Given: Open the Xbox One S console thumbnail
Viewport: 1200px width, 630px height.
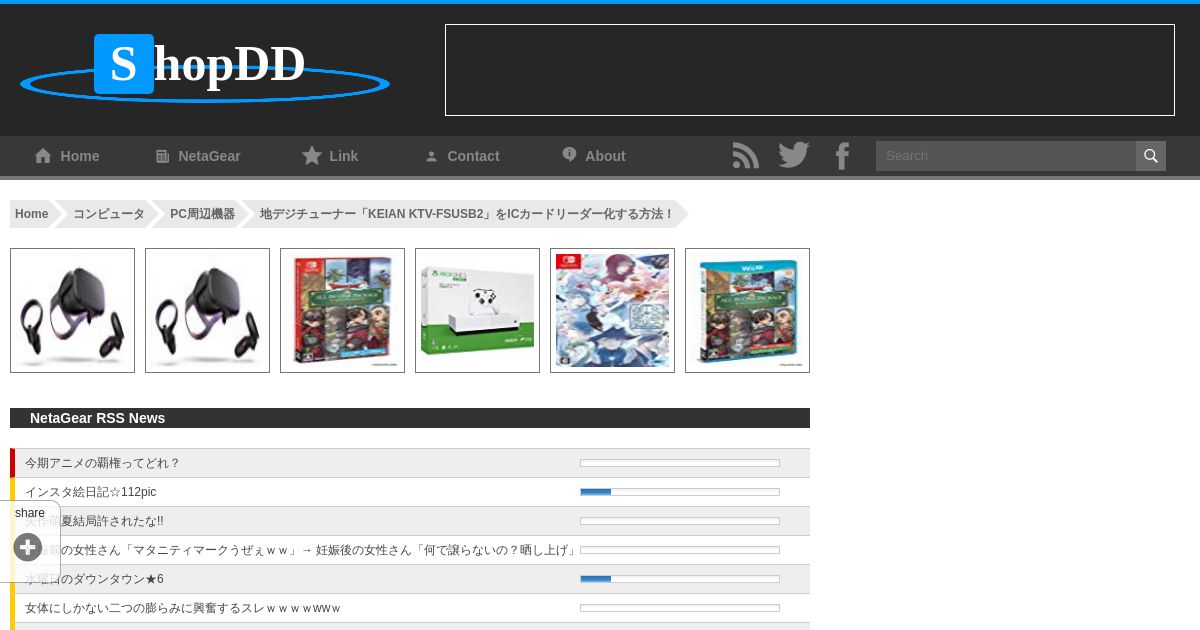Looking at the screenshot, I should (477, 311).
